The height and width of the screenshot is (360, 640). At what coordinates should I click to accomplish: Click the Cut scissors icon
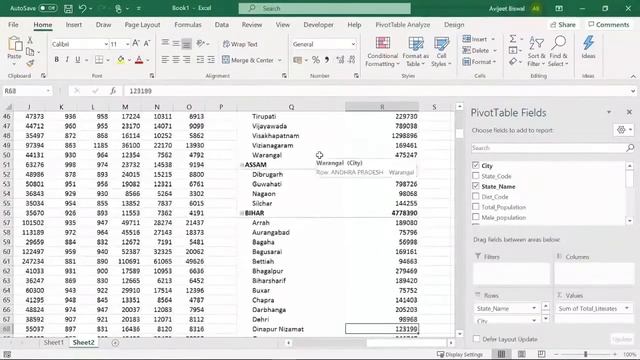pos(30,40)
